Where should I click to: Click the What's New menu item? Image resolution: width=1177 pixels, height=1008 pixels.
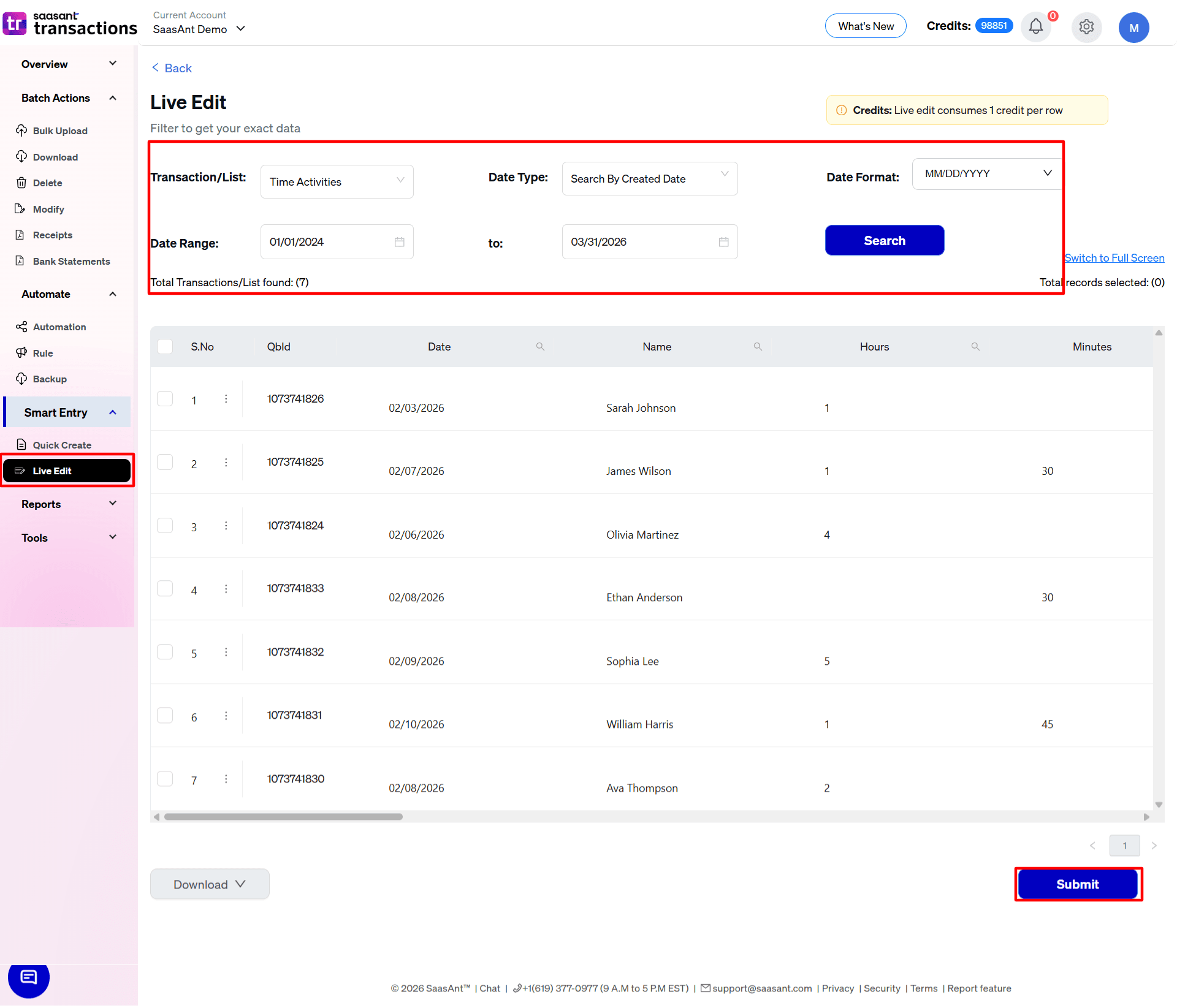pyautogui.click(x=866, y=26)
